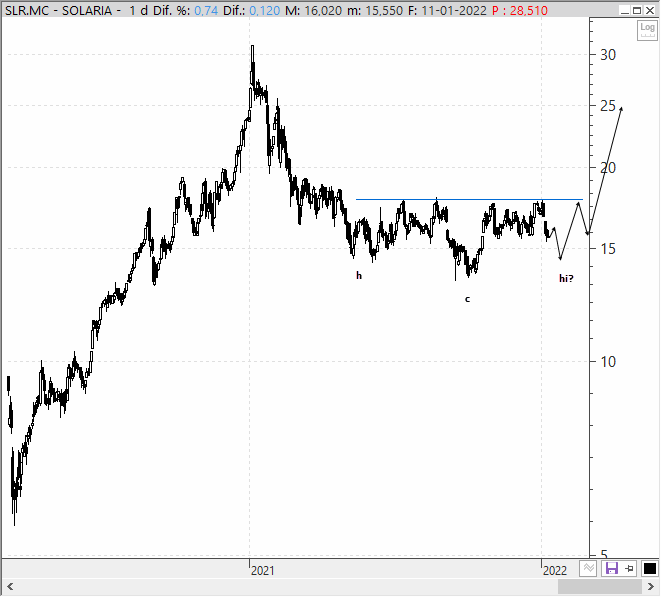Viewport: 661px width, 597px height.
Task: Click the 2021 time axis label
Action: click(262, 570)
